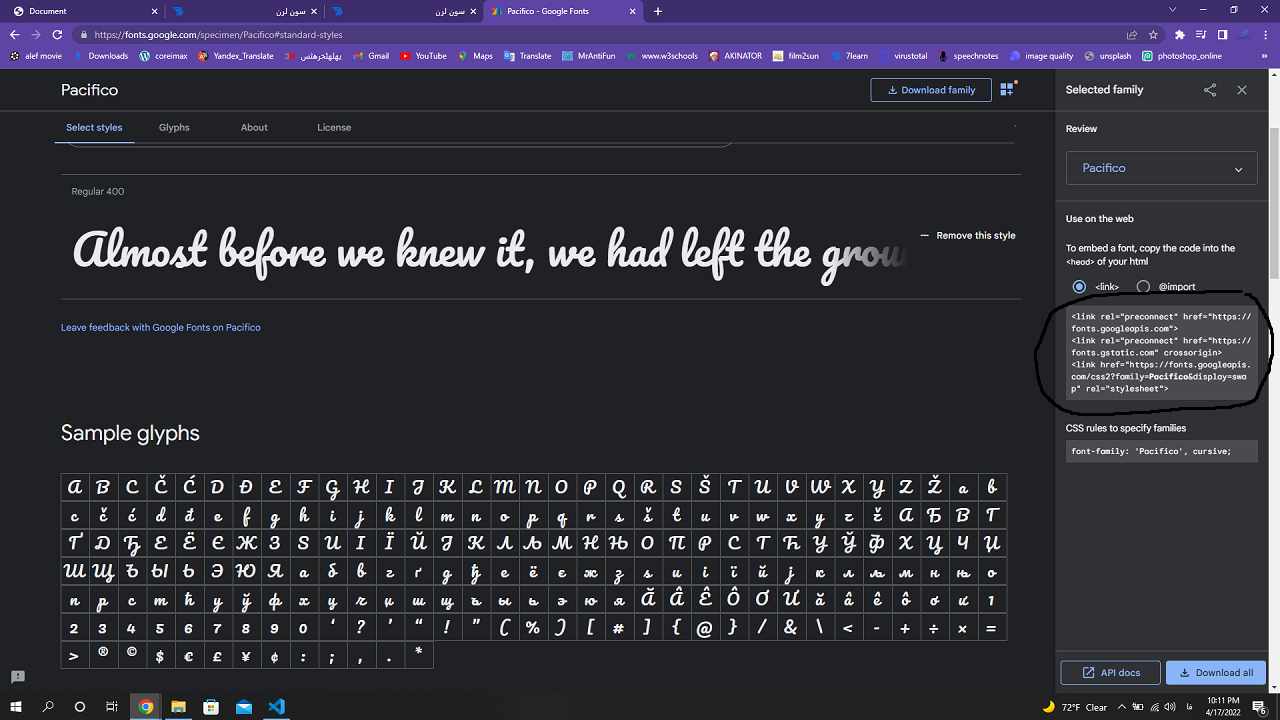The image size is (1280, 720).
Task: Activate the Pacifico - Google Fonts browser tab
Action: (x=563, y=11)
